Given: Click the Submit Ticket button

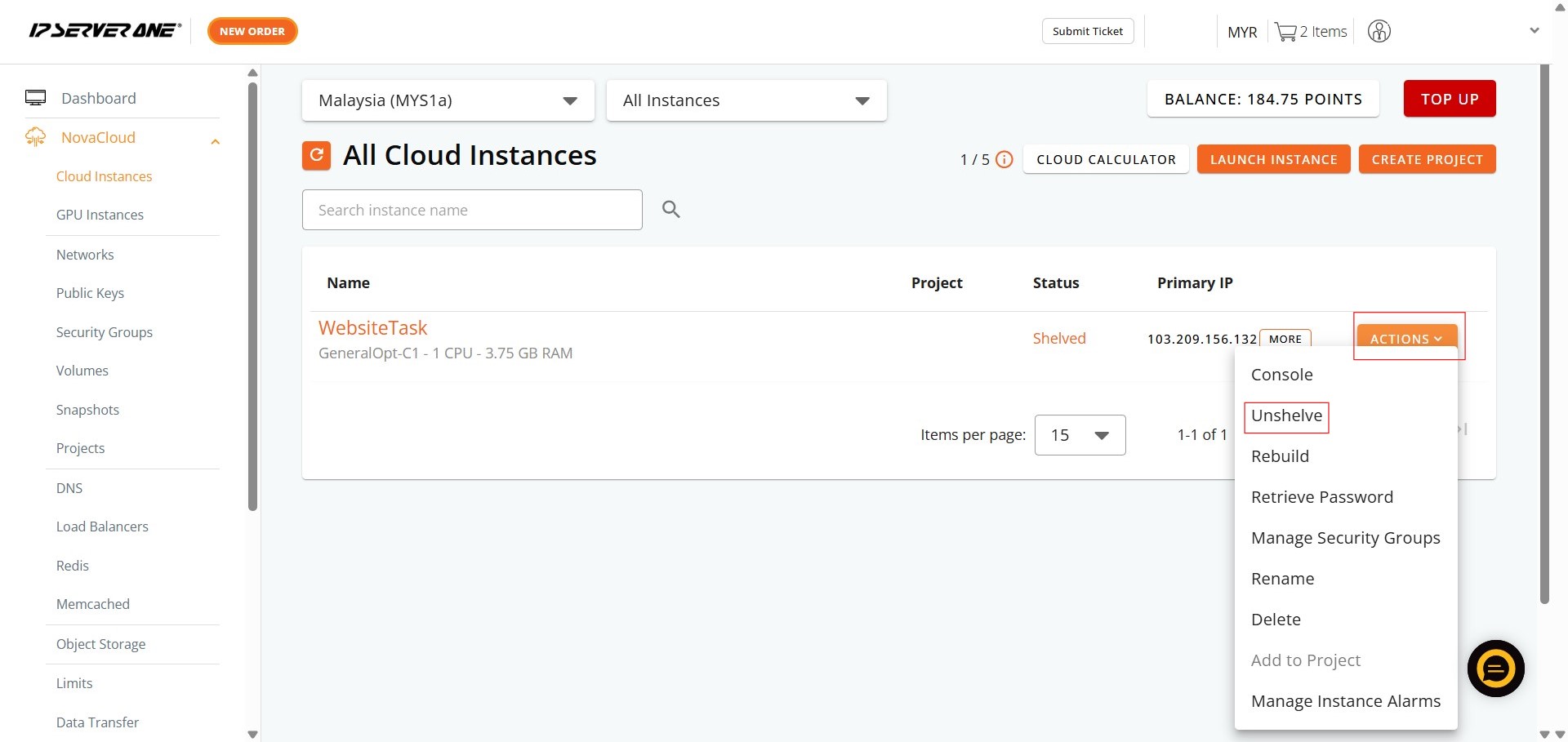Looking at the screenshot, I should [1087, 31].
